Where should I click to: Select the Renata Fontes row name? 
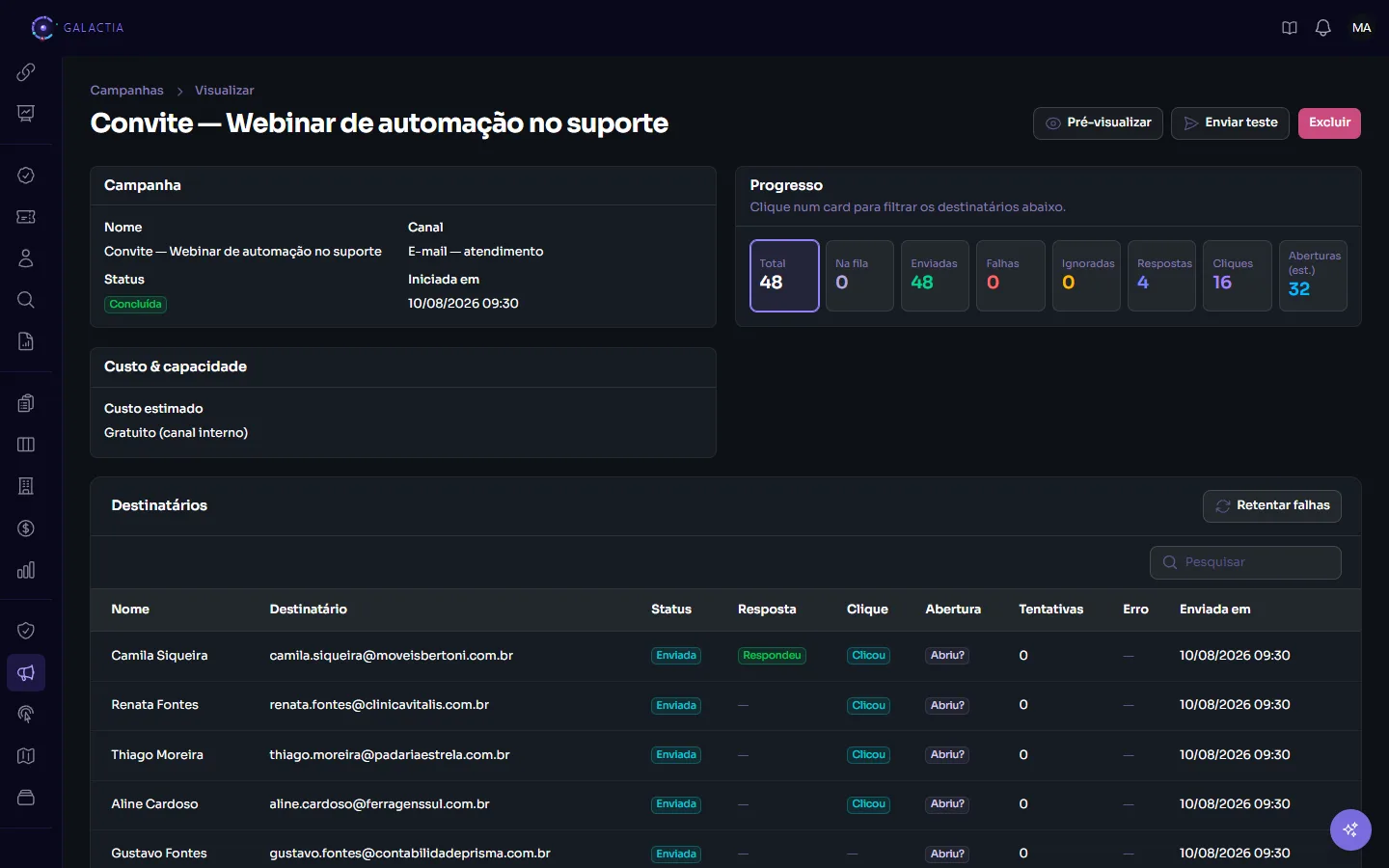tap(154, 705)
